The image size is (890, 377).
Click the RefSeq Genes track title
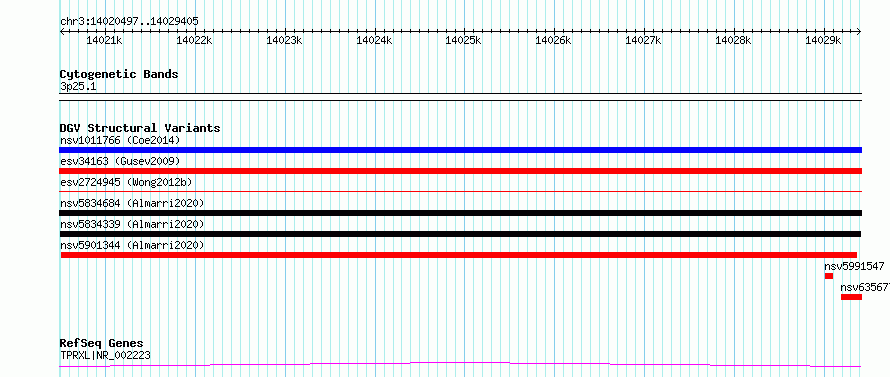click(101, 344)
